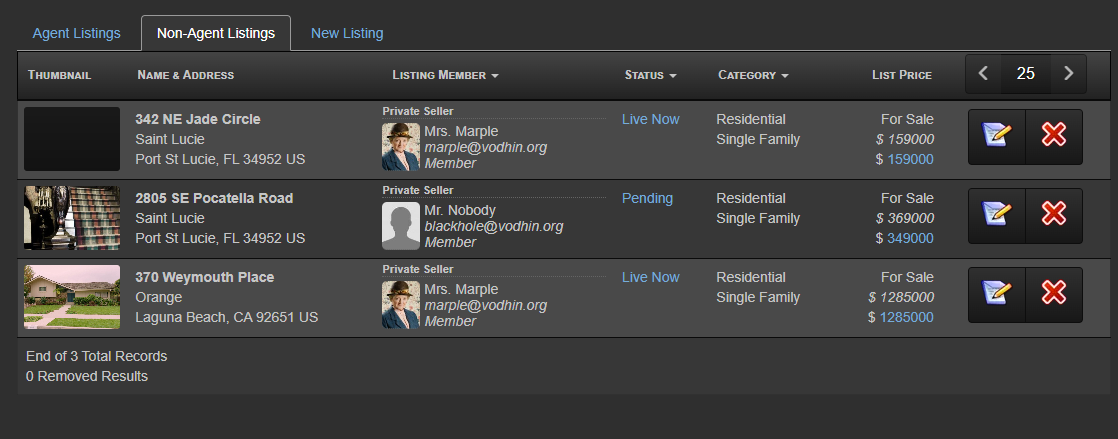Delete the 370 Weymouth Place listing

pos(1053,294)
